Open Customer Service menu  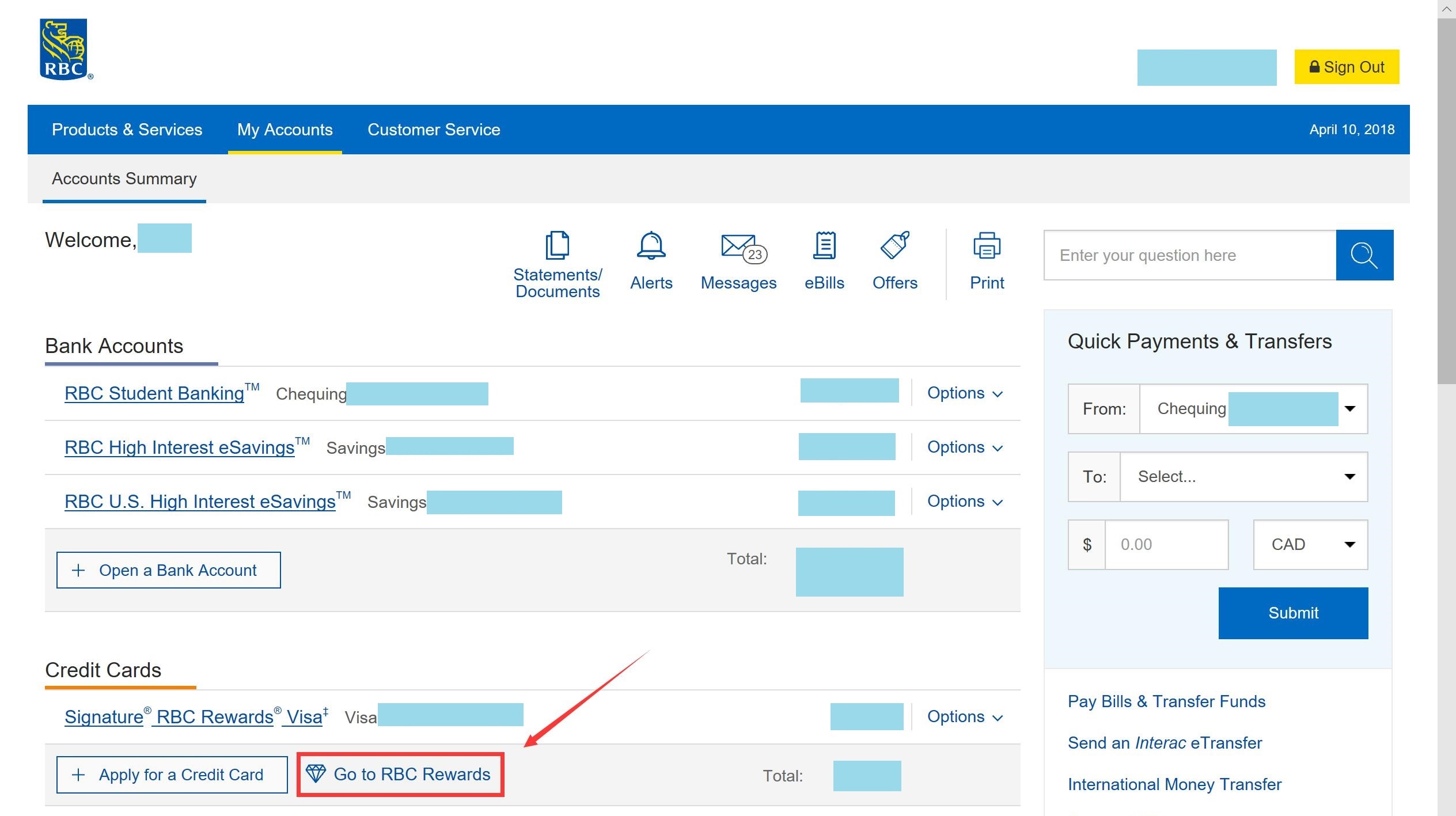pyautogui.click(x=434, y=130)
